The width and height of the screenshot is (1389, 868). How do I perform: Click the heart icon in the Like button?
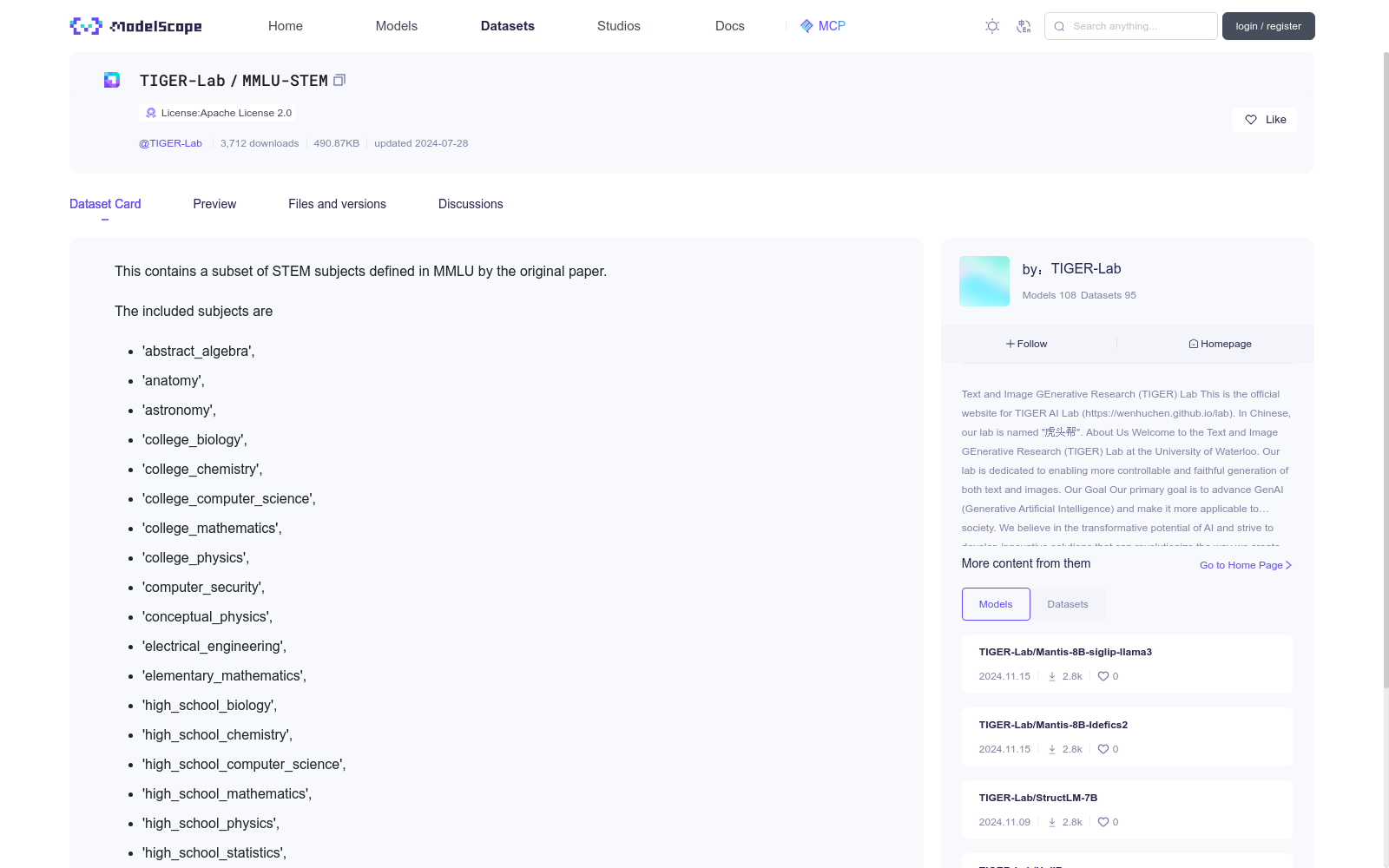coord(1251,120)
